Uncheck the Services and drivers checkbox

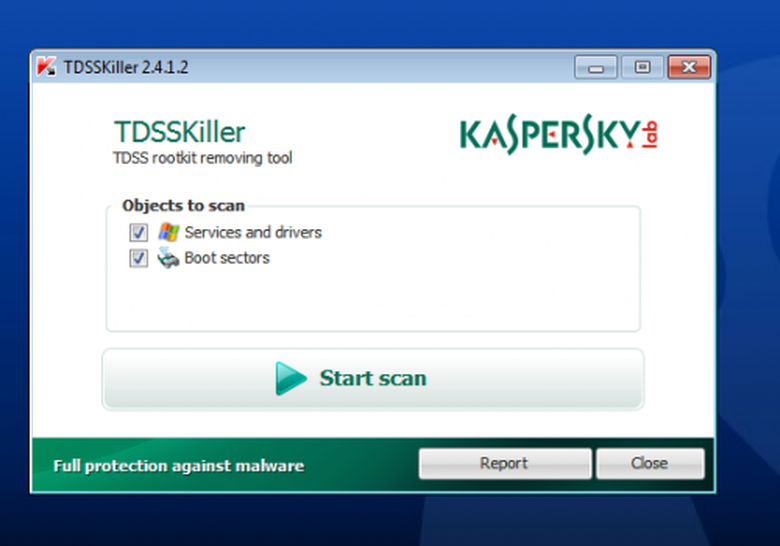click(x=138, y=233)
